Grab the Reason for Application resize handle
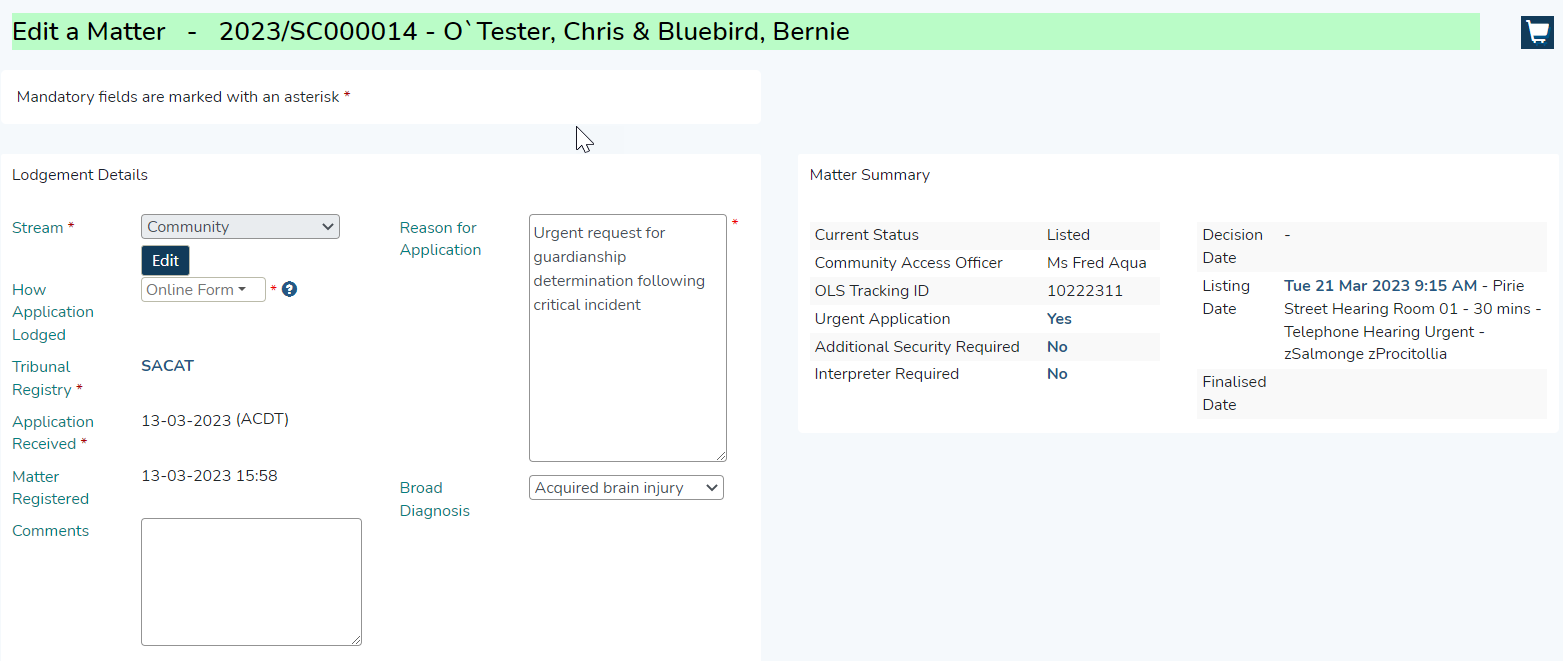This screenshot has width=1563, height=661. 720,455
